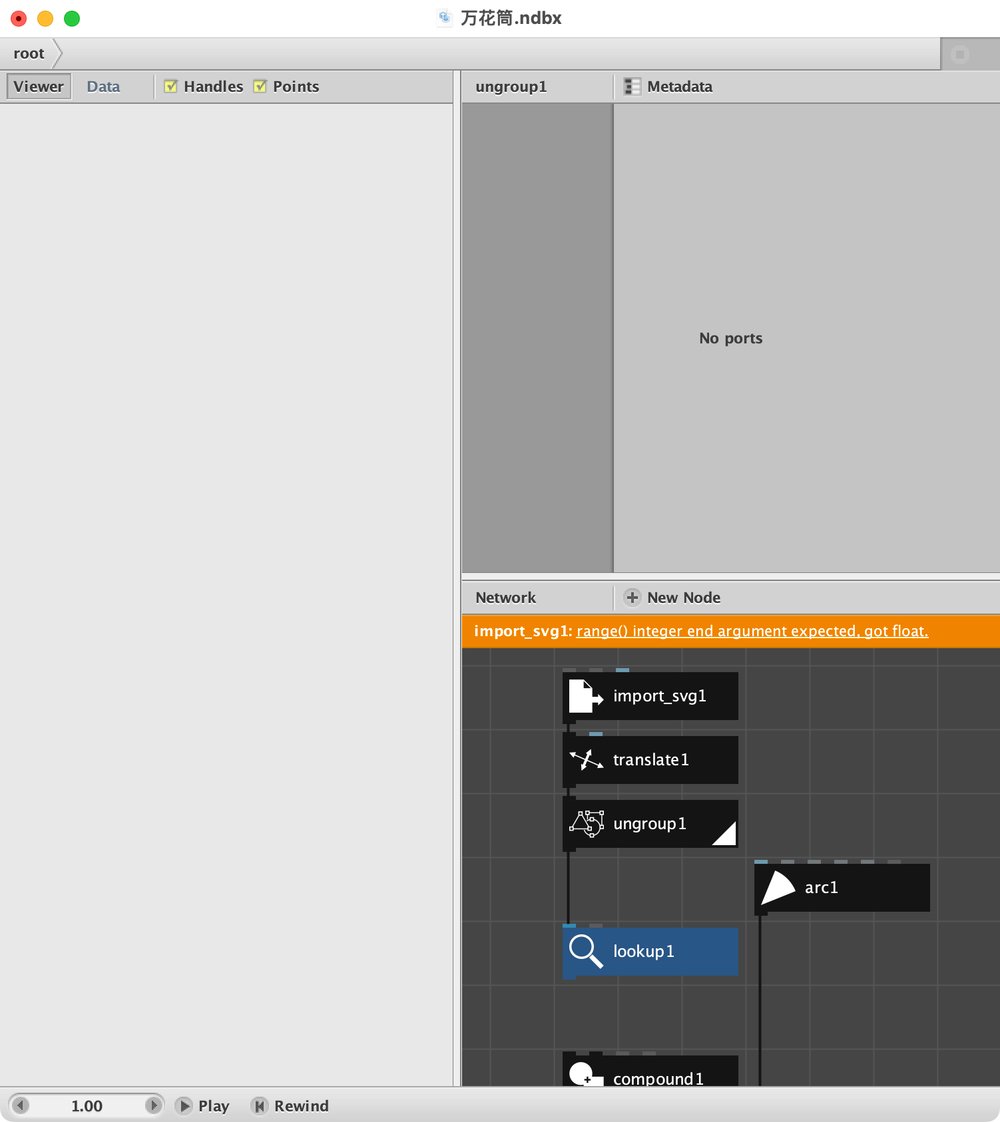Click the stop rendering icon in address bar
The width and height of the screenshot is (1000, 1122).
tap(960, 54)
